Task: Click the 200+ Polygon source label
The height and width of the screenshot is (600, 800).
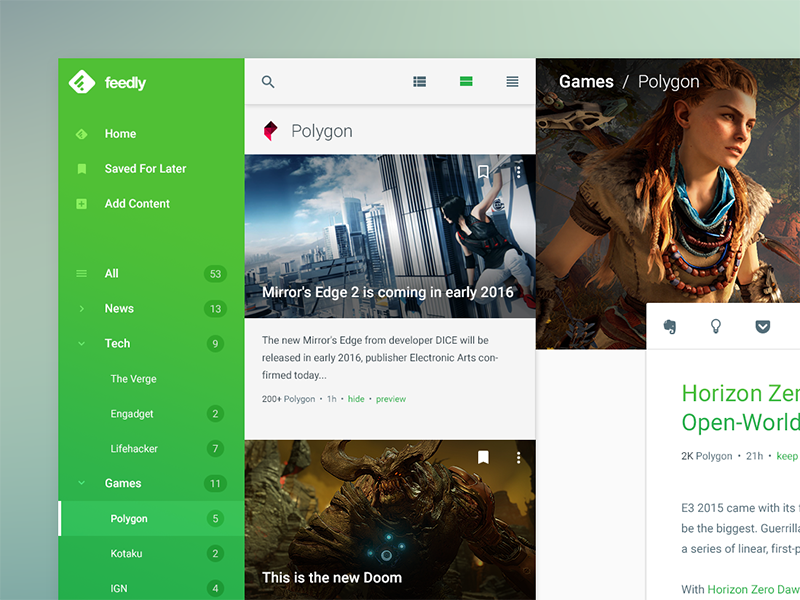Action: point(288,399)
